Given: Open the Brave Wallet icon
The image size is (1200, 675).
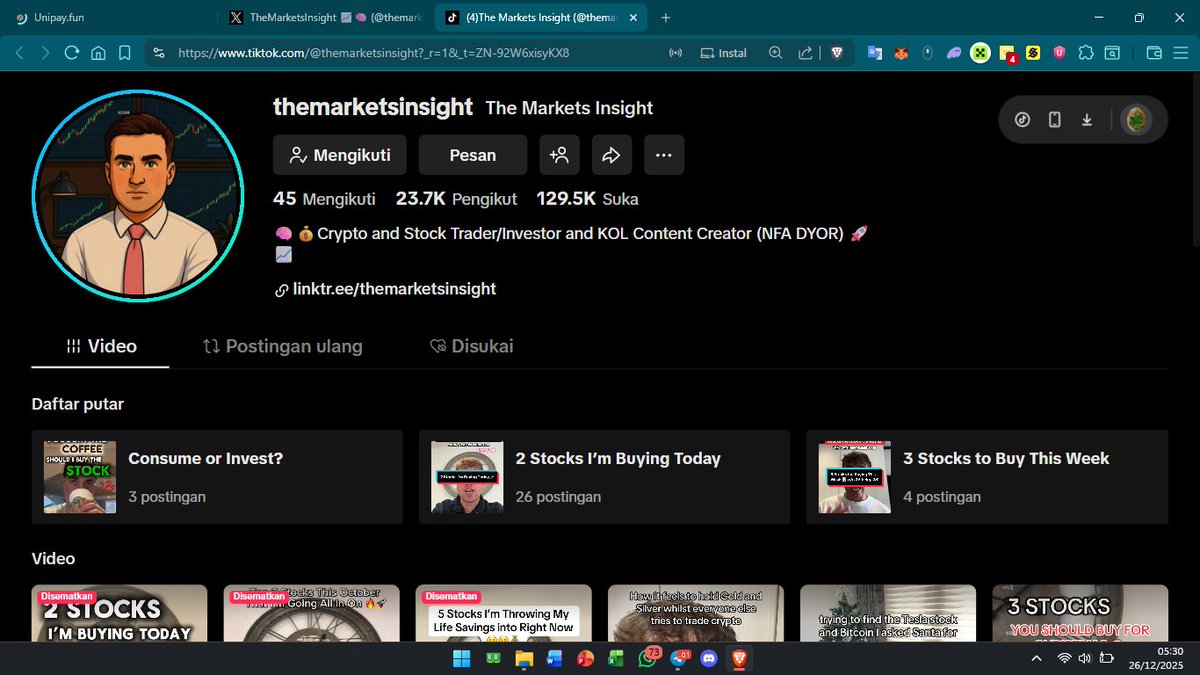Looking at the screenshot, I should tap(1153, 53).
